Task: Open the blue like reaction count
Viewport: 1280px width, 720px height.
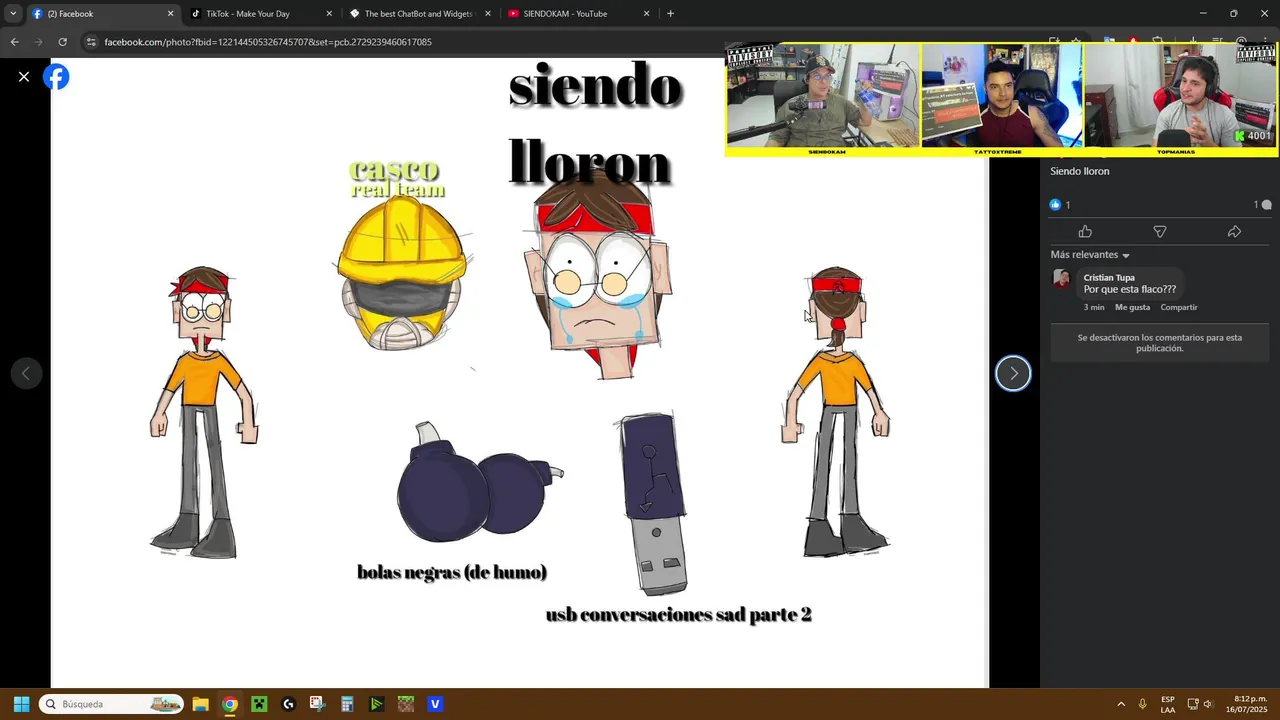Action: [x=1059, y=205]
